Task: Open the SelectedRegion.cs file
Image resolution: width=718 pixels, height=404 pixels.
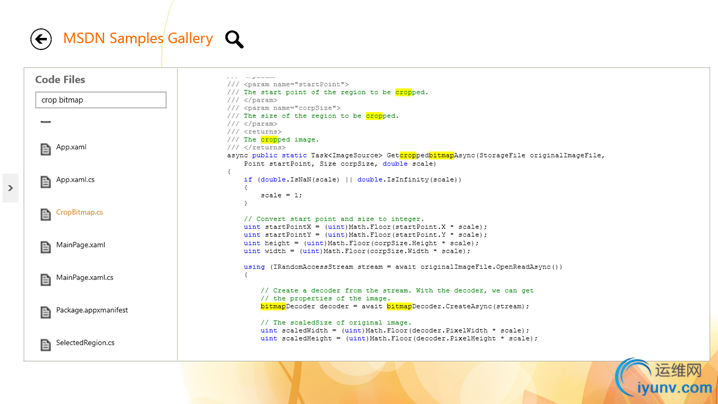Action: 85,343
